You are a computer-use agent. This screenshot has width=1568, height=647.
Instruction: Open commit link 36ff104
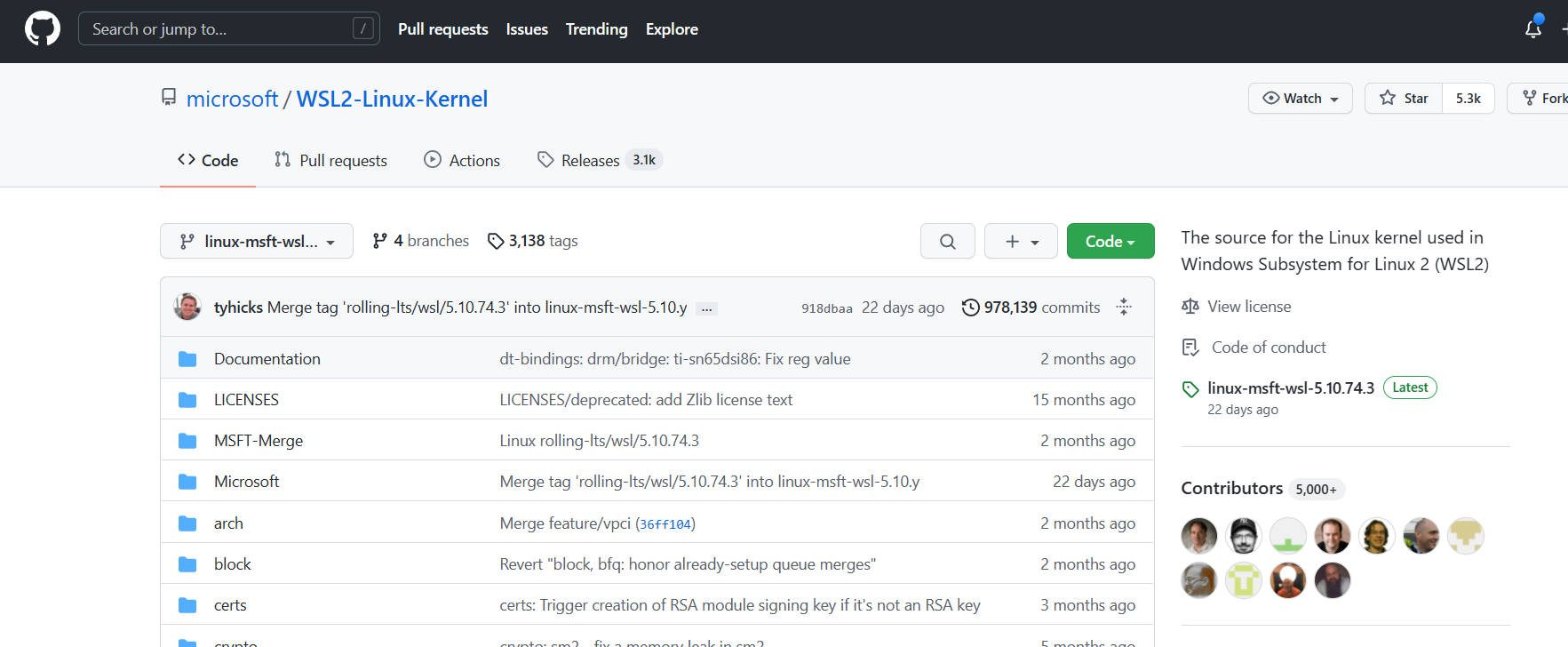tap(665, 524)
